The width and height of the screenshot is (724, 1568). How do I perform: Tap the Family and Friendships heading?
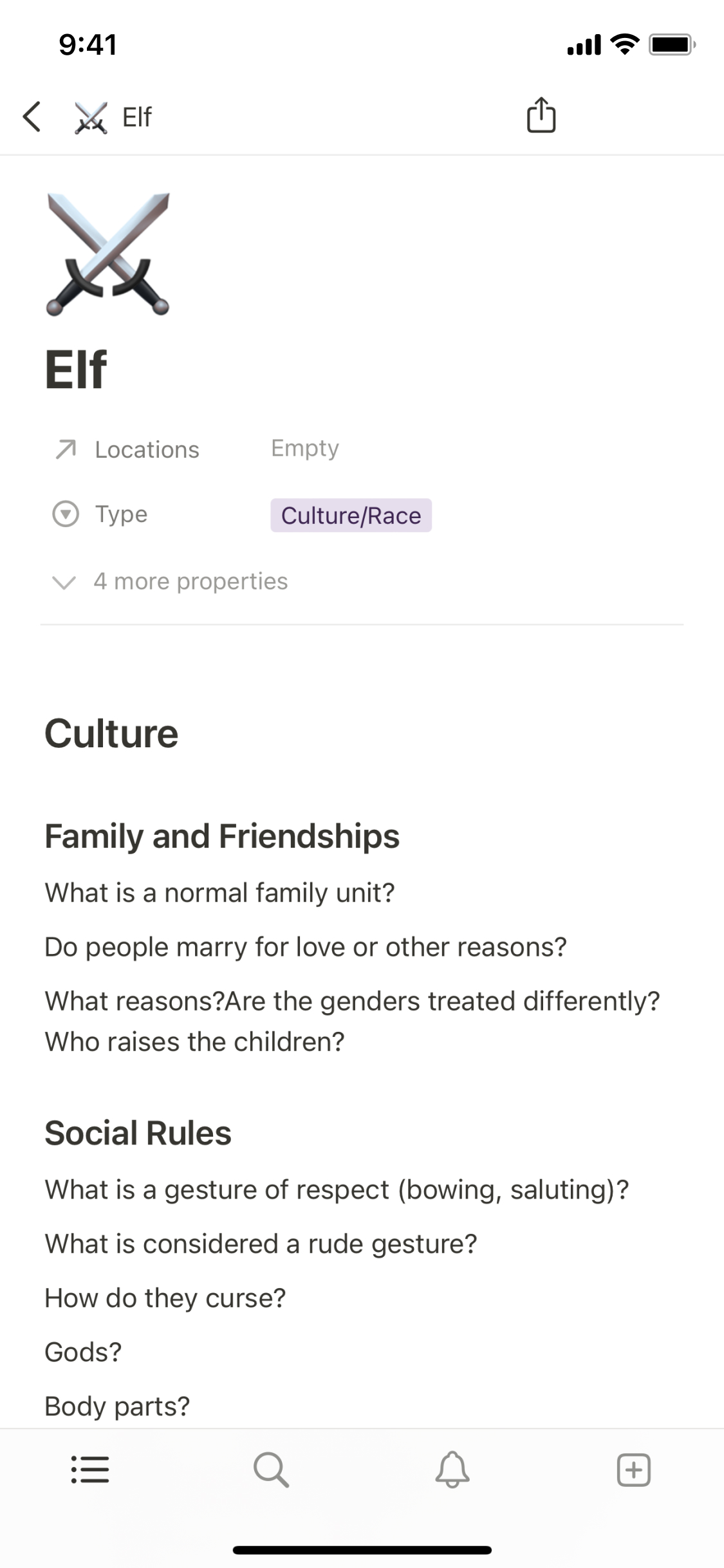click(222, 836)
